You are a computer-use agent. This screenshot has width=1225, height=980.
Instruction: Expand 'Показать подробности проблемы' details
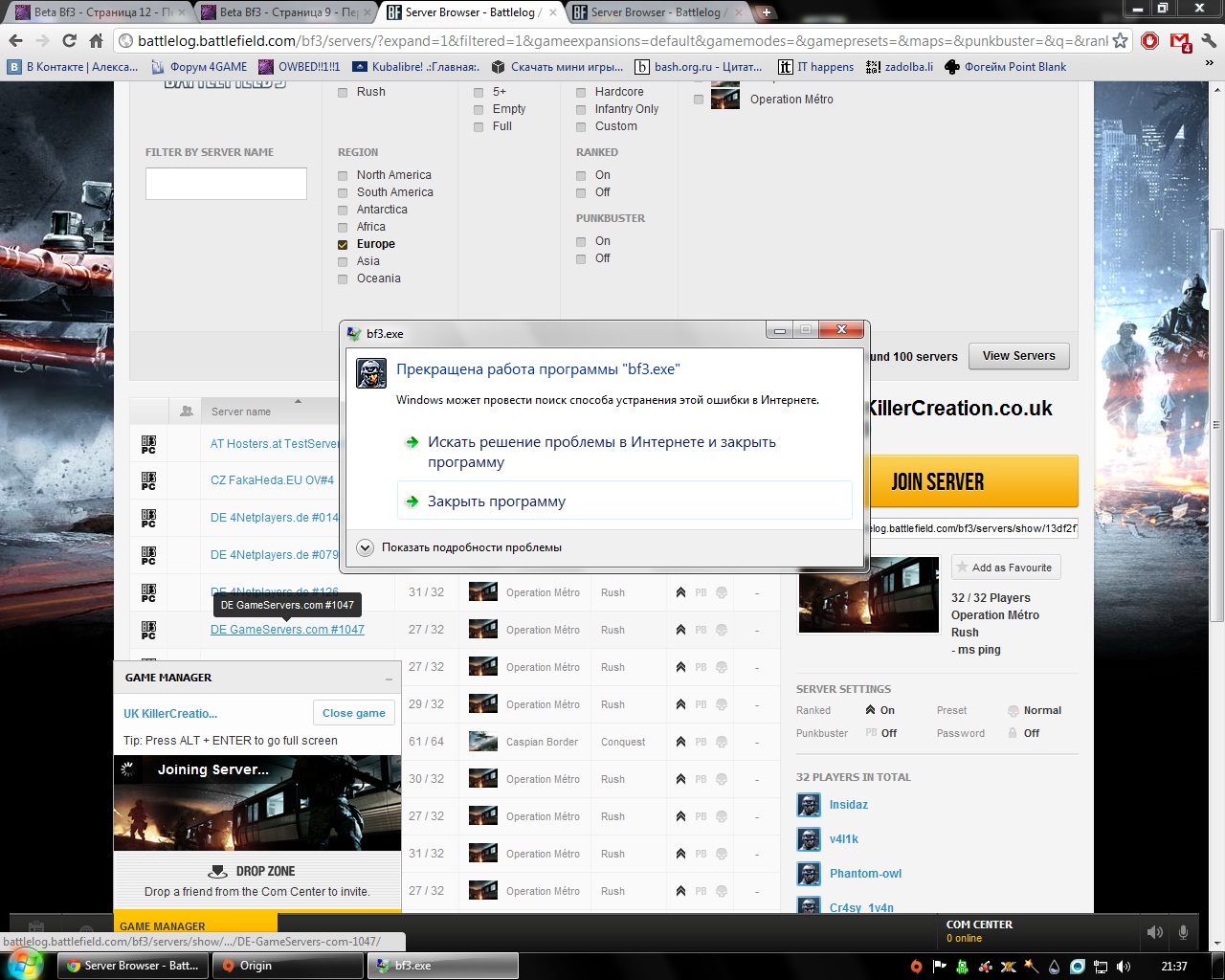[365, 547]
